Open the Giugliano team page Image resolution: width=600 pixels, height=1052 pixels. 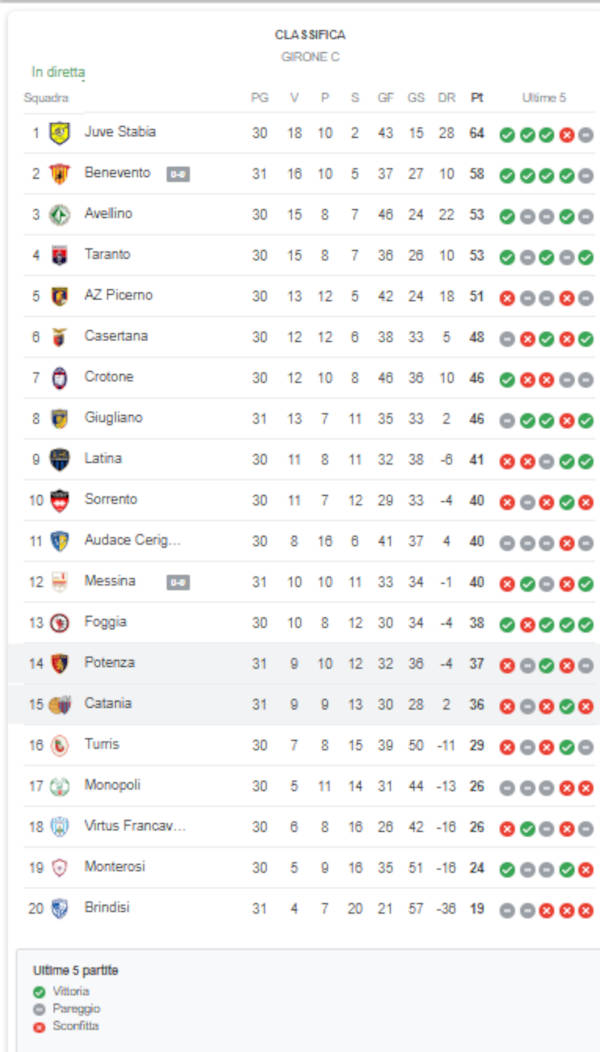113,418
